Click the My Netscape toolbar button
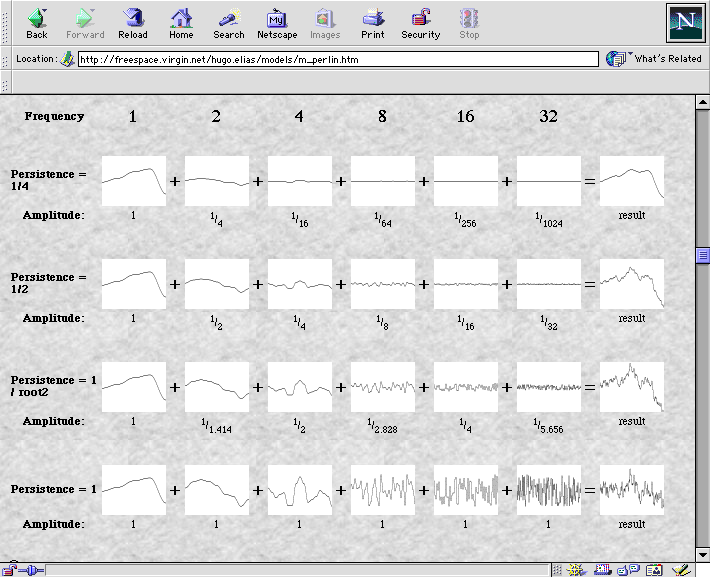Image resolution: width=710 pixels, height=577 pixels. [x=277, y=23]
